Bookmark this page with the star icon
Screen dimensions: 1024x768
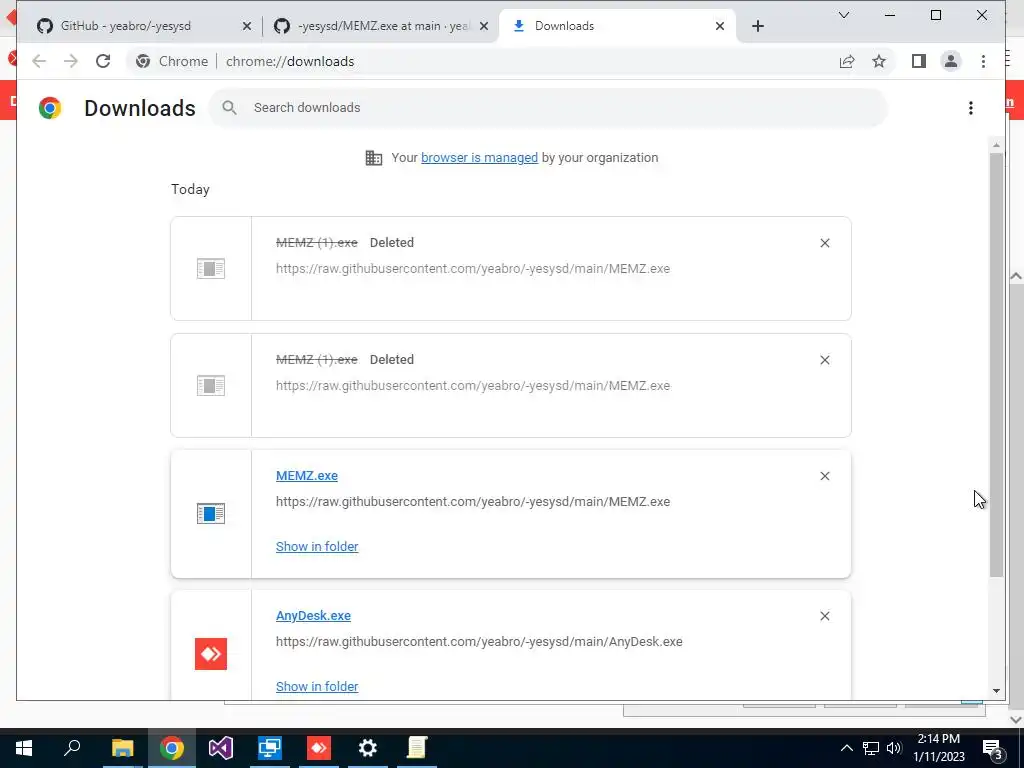pyautogui.click(x=879, y=61)
